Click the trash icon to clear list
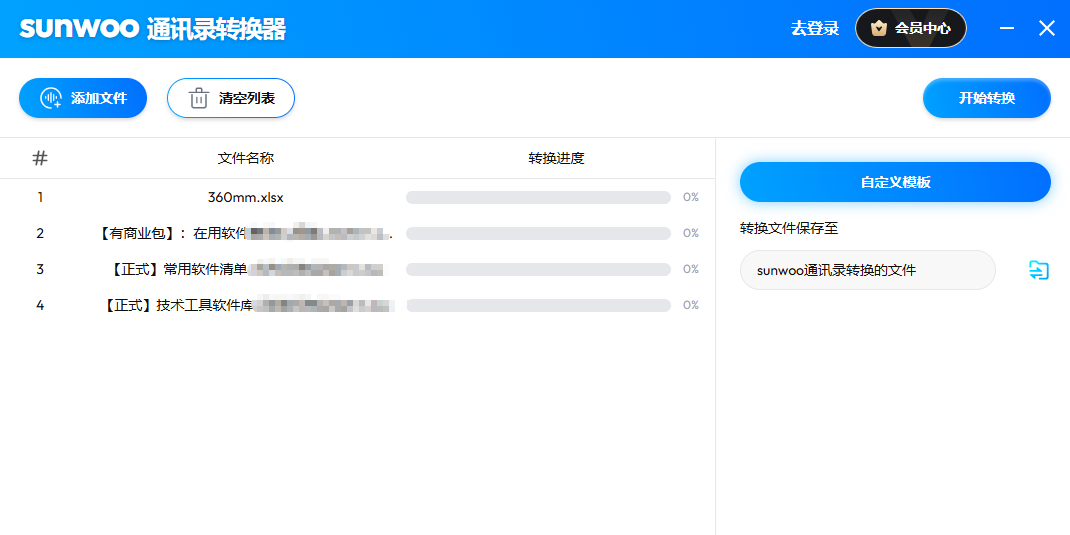Viewport: 1070px width, 535px height. 199,98
